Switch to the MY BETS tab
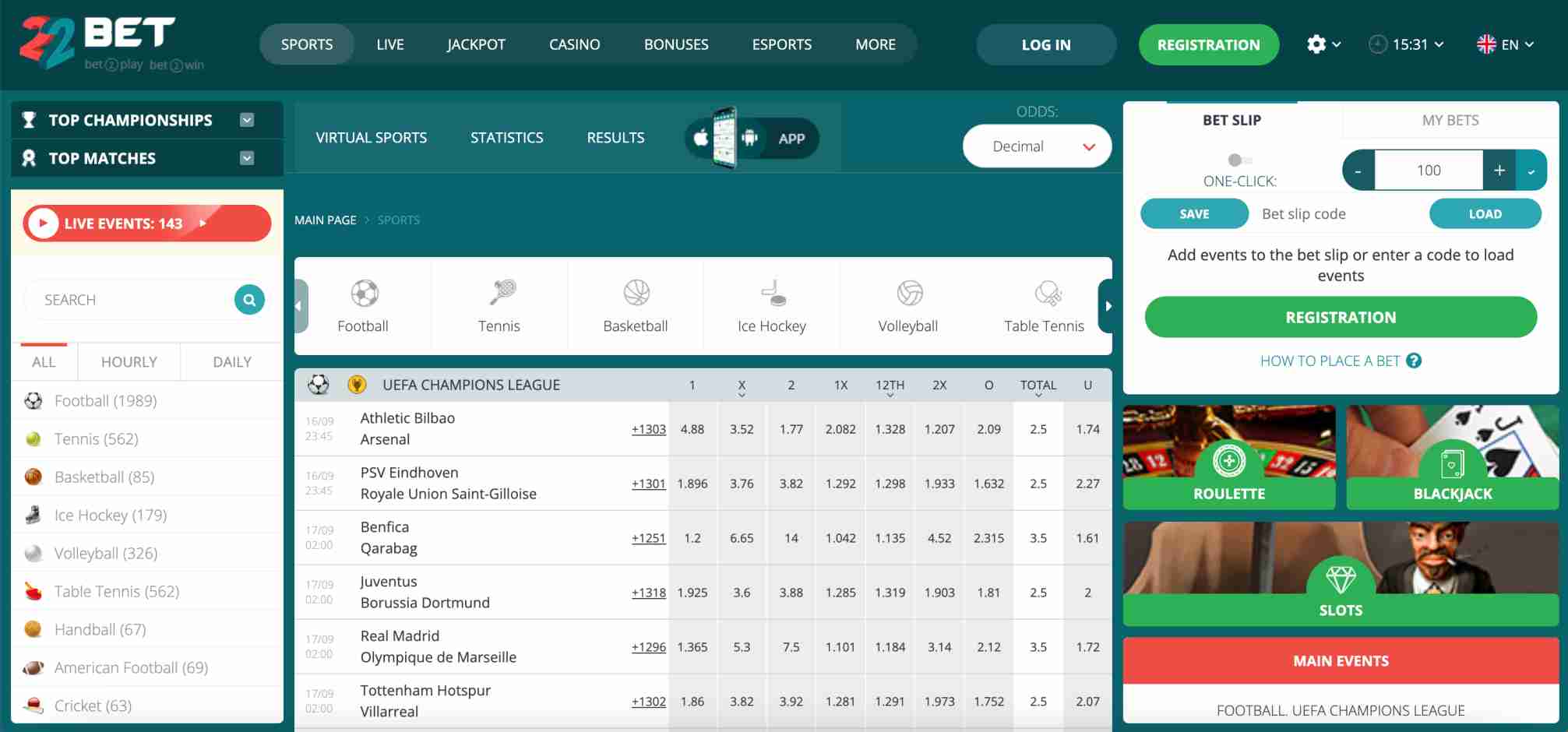This screenshot has height=732, width=1568. coord(1449,119)
